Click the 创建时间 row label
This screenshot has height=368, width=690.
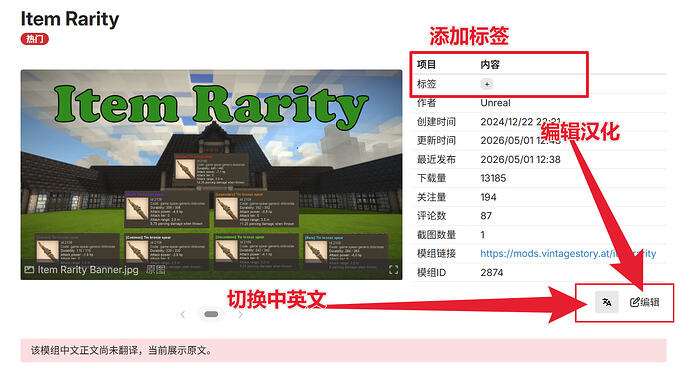[436, 122]
